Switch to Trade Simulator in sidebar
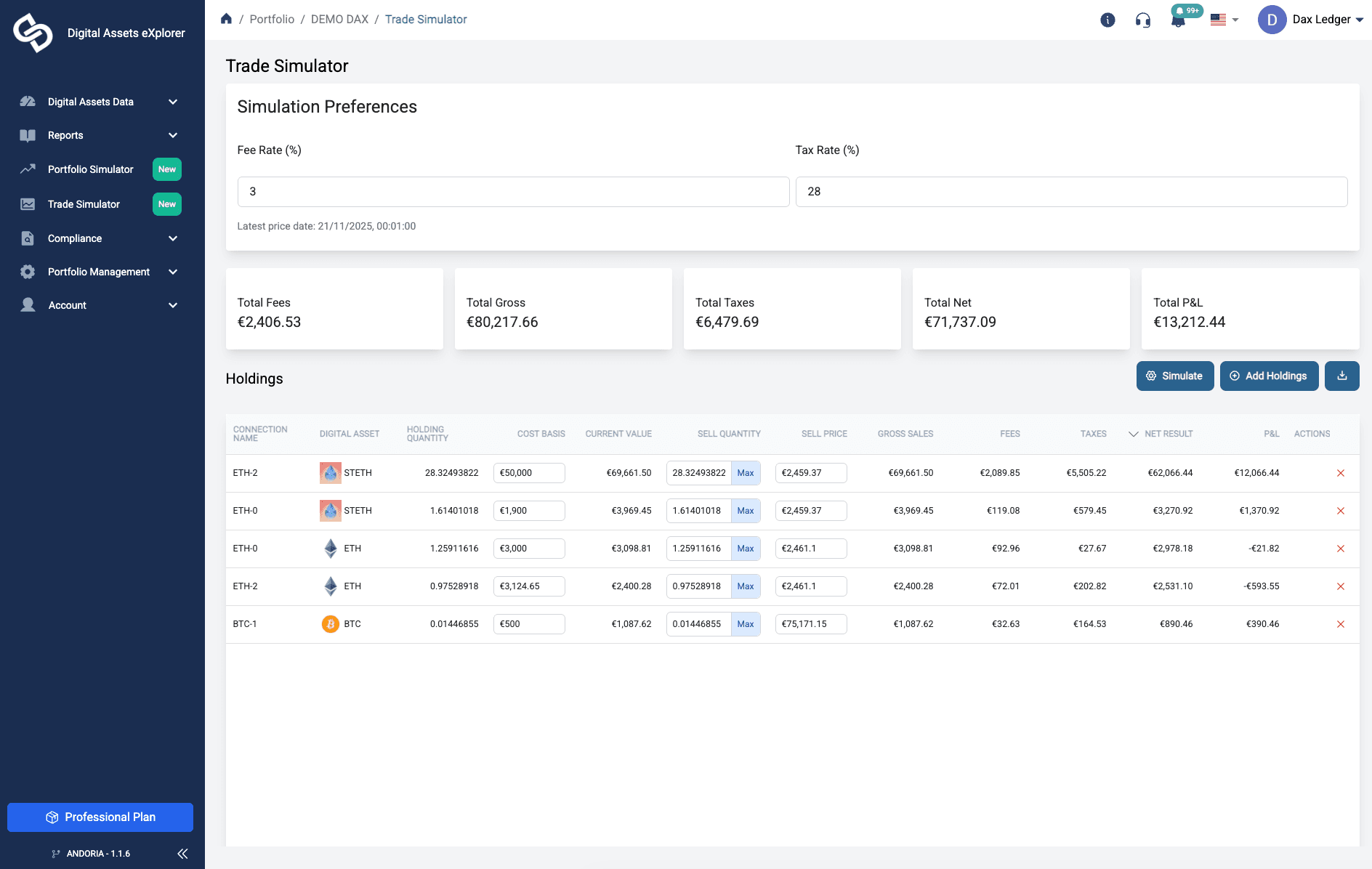Screen dimensions: 1372x869 click(x=84, y=204)
